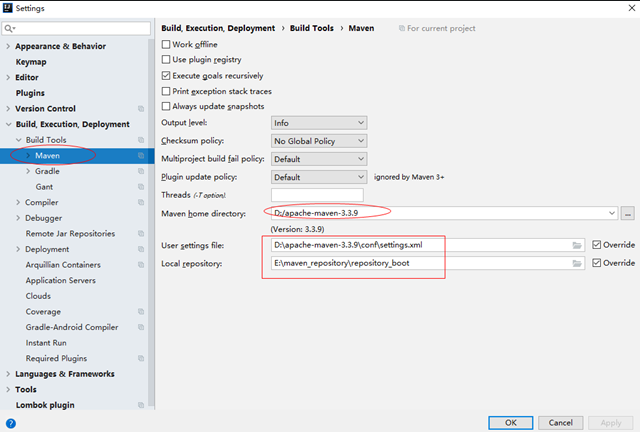Enable the Work offline checkbox
Image resolution: width=640 pixels, height=432 pixels.
pyautogui.click(x=166, y=44)
